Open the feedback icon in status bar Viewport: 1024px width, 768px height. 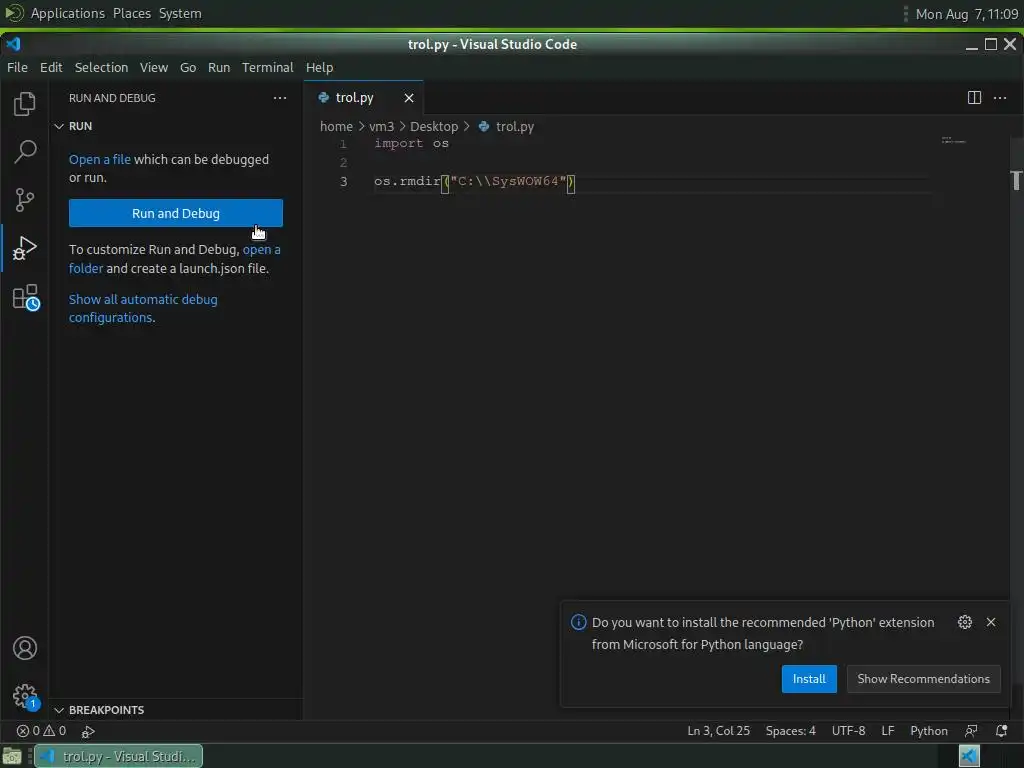(971, 731)
